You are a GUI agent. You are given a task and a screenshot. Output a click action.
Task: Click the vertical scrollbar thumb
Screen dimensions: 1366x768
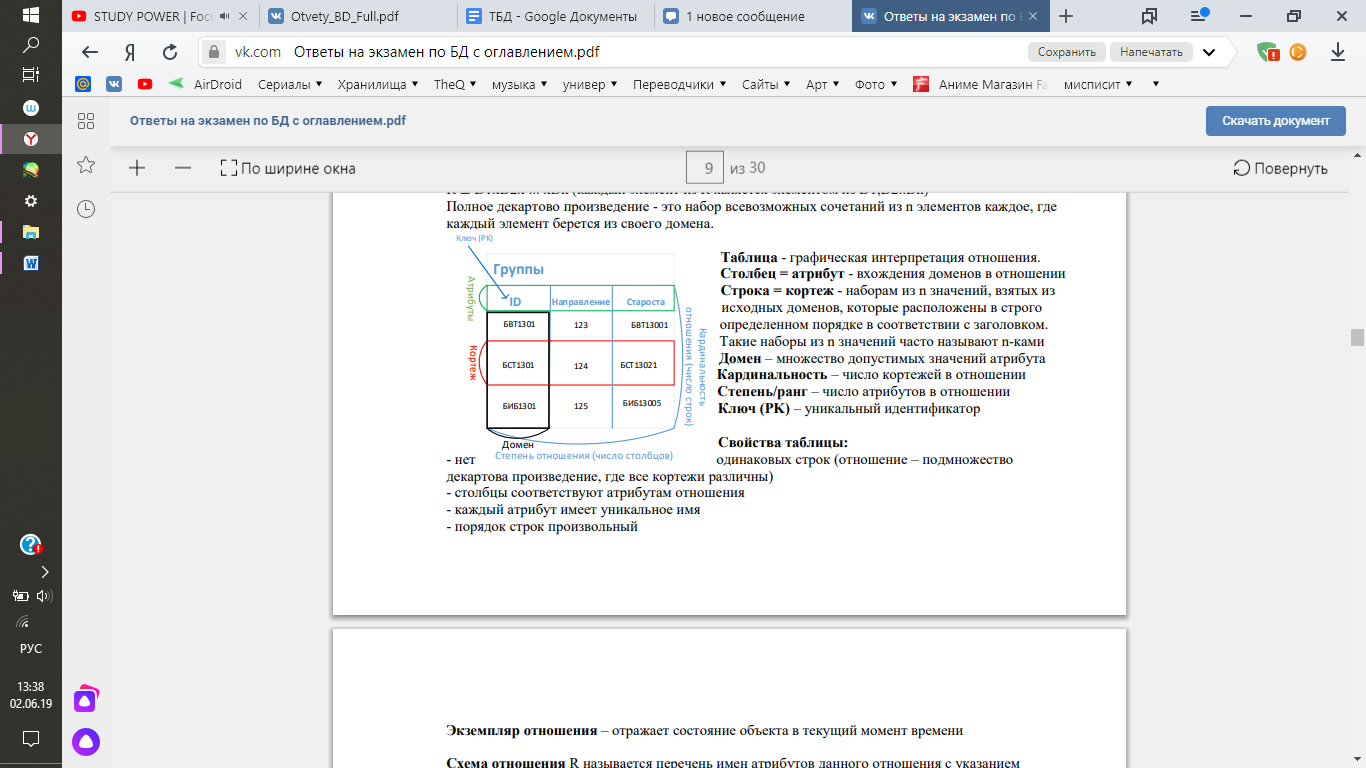1357,337
